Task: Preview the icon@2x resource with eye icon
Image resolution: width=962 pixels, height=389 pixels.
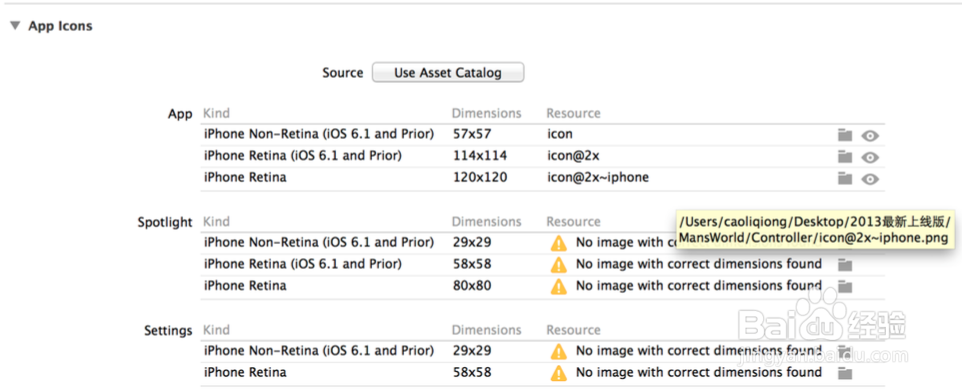Action: pos(870,158)
